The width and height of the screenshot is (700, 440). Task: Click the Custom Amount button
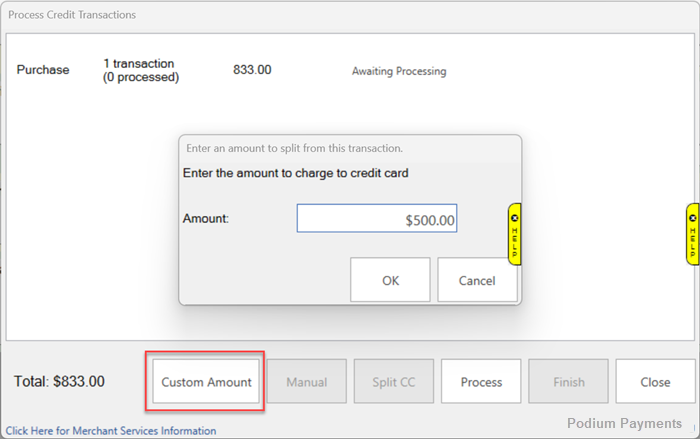(207, 382)
